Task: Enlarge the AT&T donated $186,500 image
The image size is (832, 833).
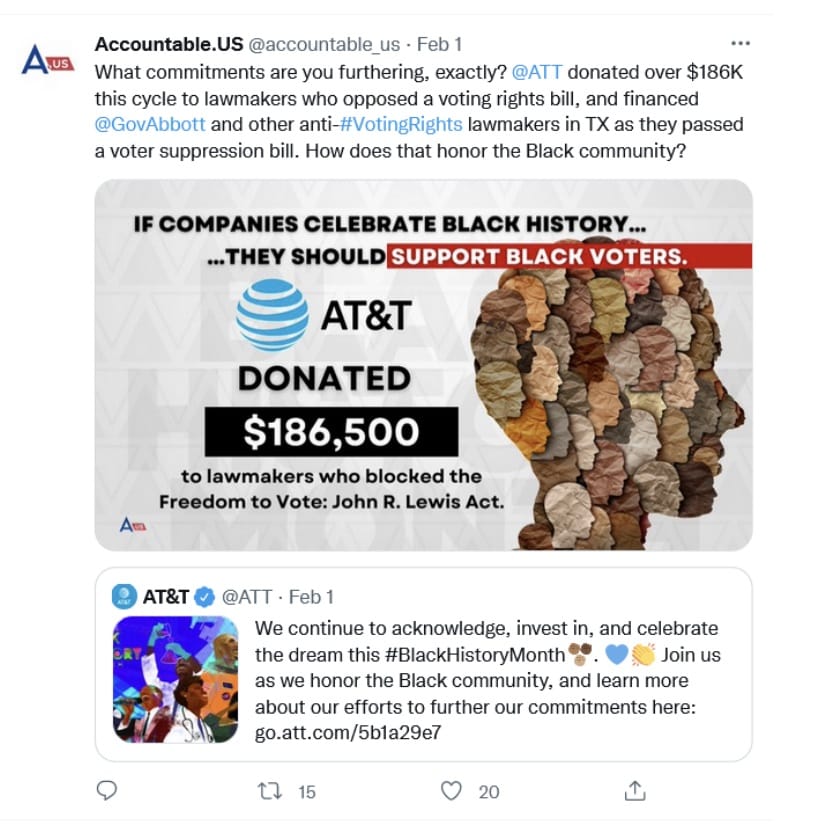Action: (x=423, y=365)
